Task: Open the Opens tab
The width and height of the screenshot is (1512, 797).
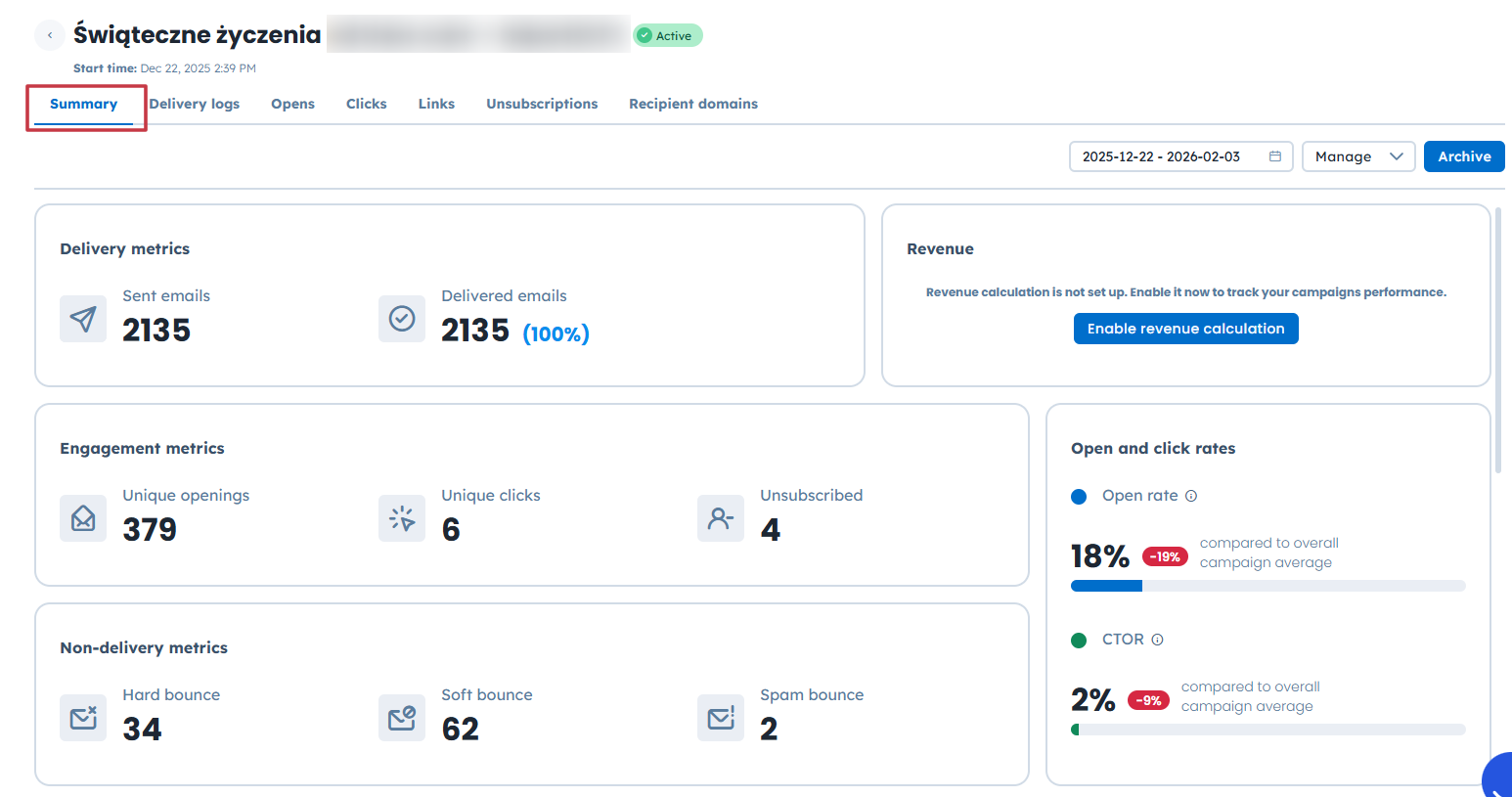Action: coord(292,104)
